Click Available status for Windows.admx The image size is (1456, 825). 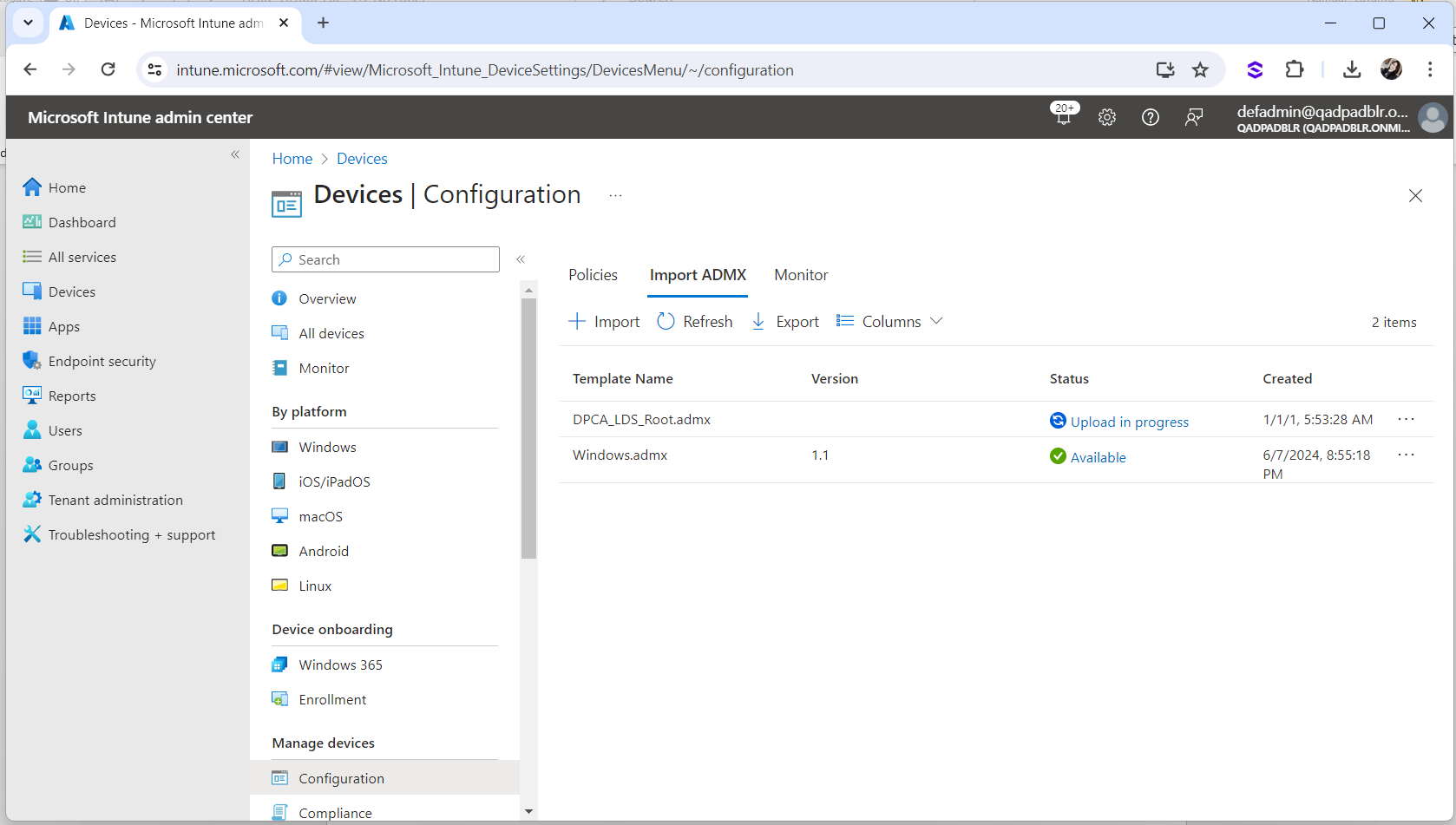coord(1098,457)
